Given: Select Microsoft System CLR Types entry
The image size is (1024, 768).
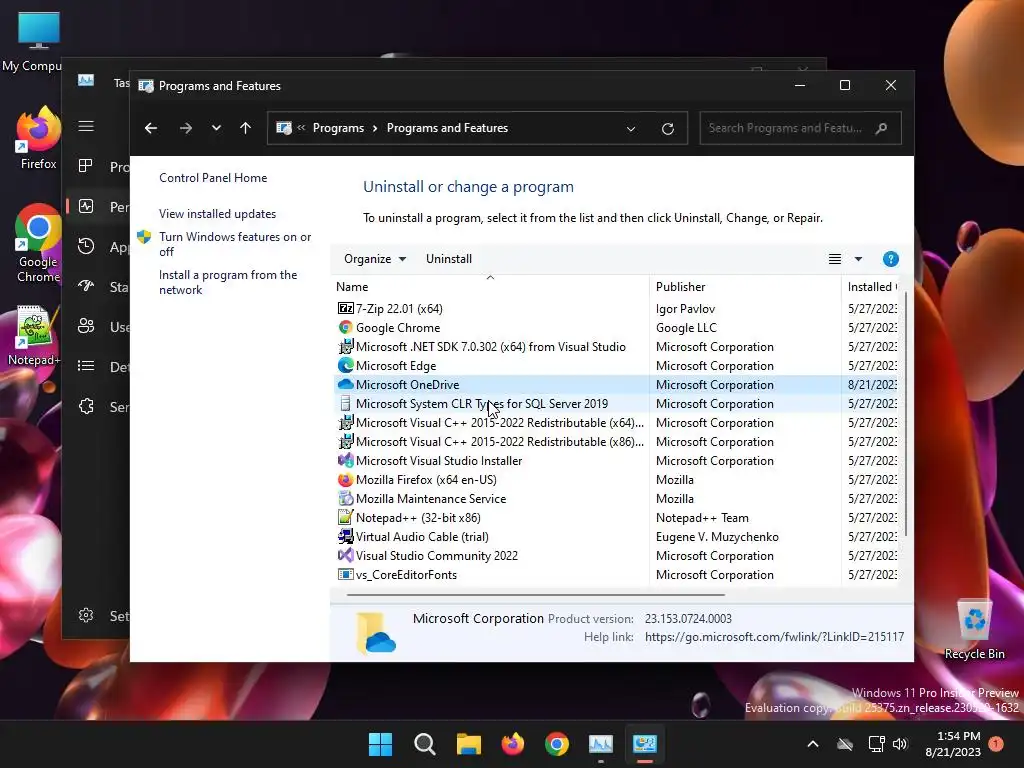Looking at the screenshot, I should [x=482, y=404].
